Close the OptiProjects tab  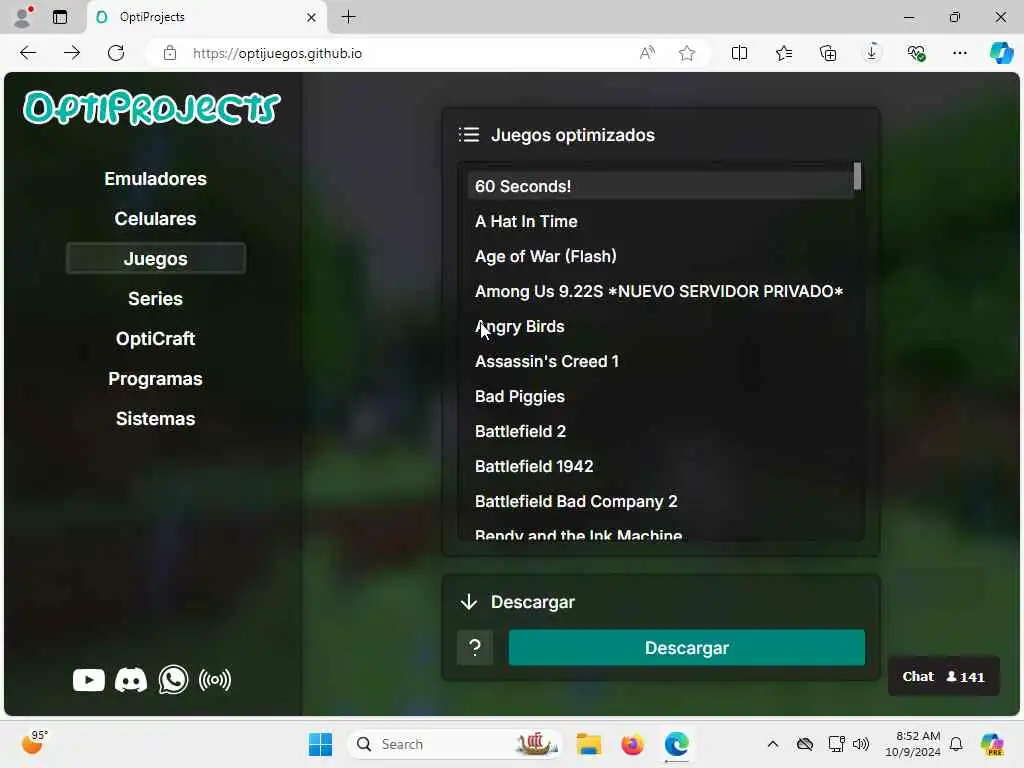click(312, 17)
